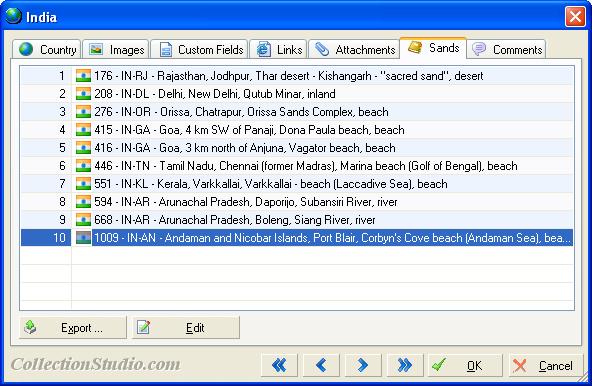
Task: Click India flag icon on row 176 Rajasthan
Action: point(83,76)
